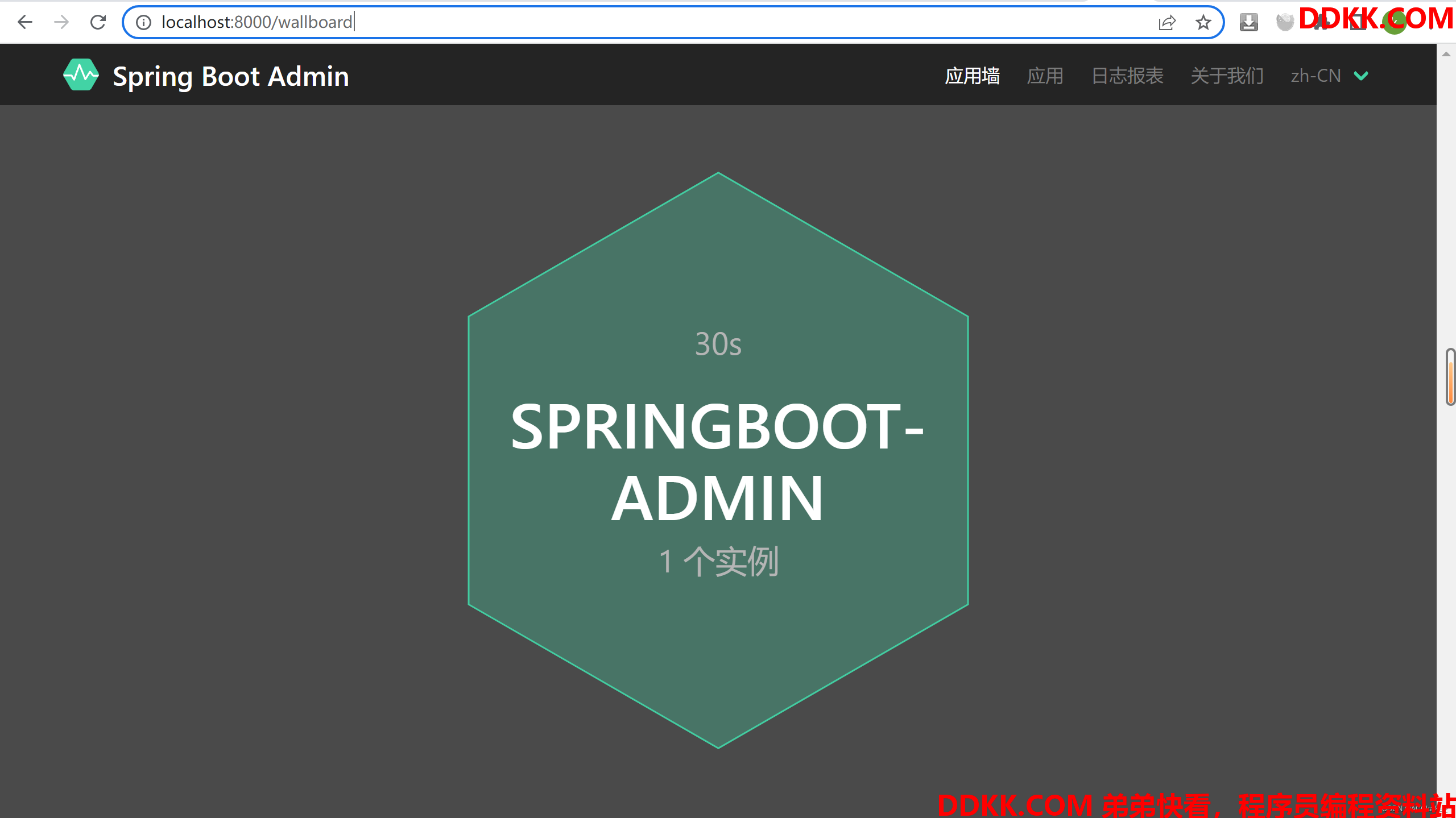This screenshot has width=1456, height=818.
Task: Click the page vertical scrollbar up arrow
Action: point(1446,54)
